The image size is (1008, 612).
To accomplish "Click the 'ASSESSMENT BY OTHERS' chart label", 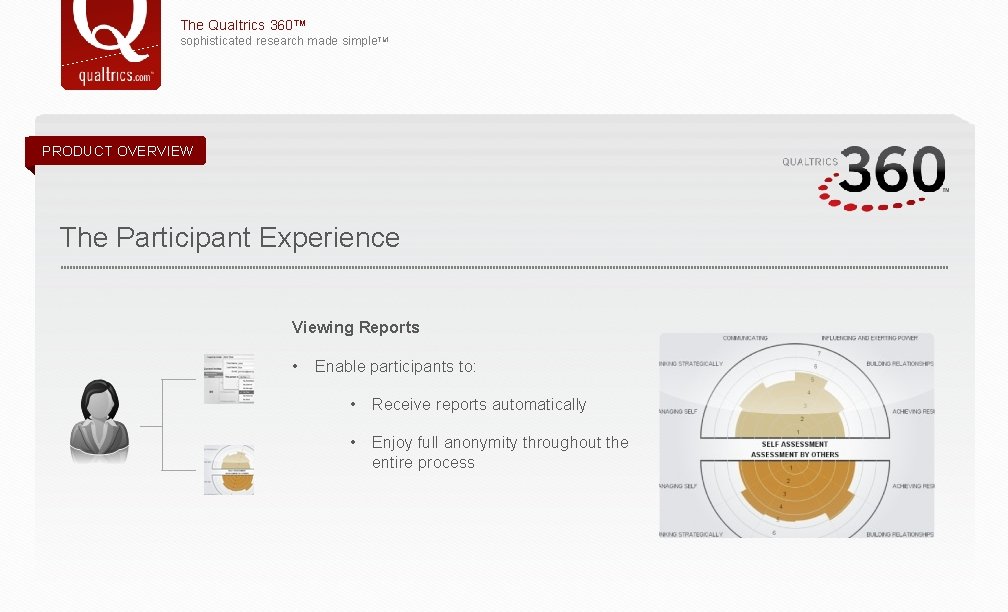I will 795,454.
